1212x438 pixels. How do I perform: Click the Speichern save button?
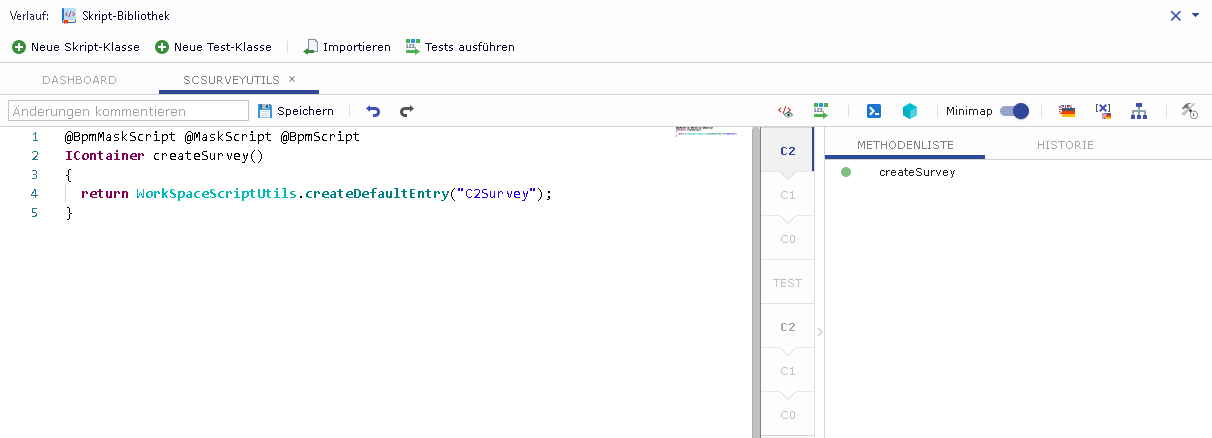coord(296,111)
